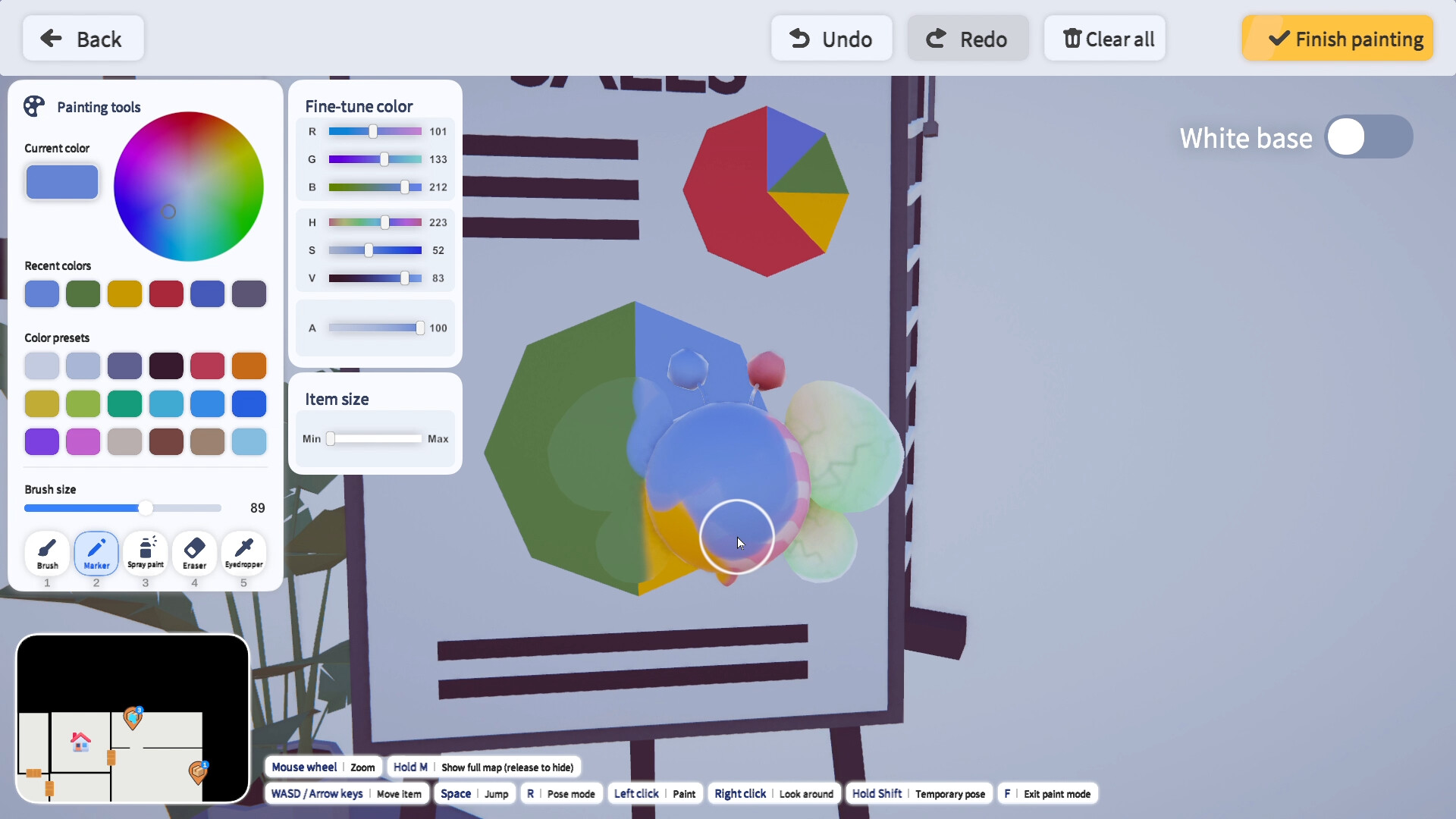Toggle the White base switch
The image size is (1456, 819).
click(x=1368, y=137)
